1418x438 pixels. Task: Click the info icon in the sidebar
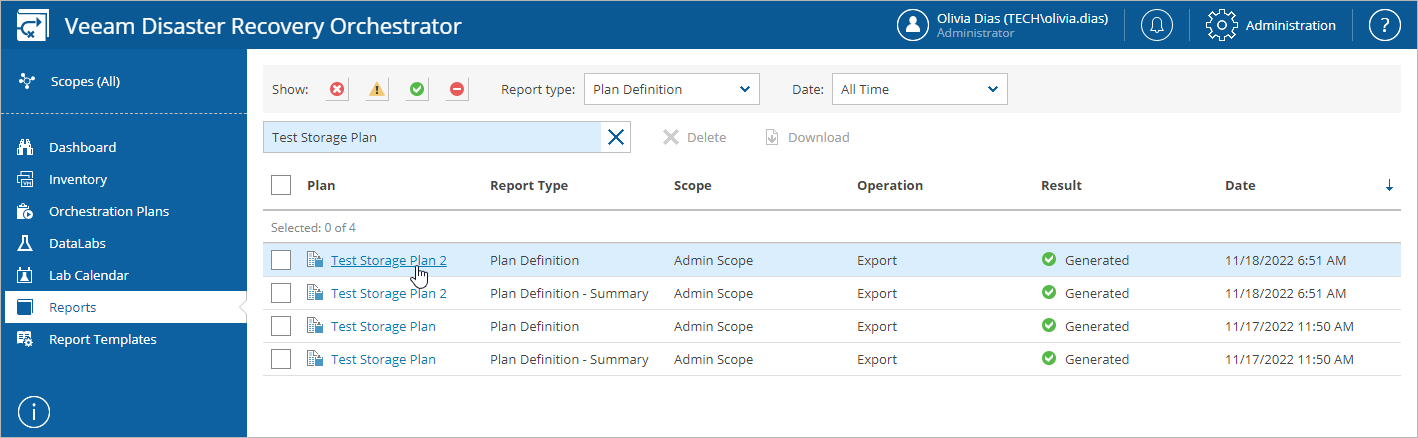click(x=34, y=412)
